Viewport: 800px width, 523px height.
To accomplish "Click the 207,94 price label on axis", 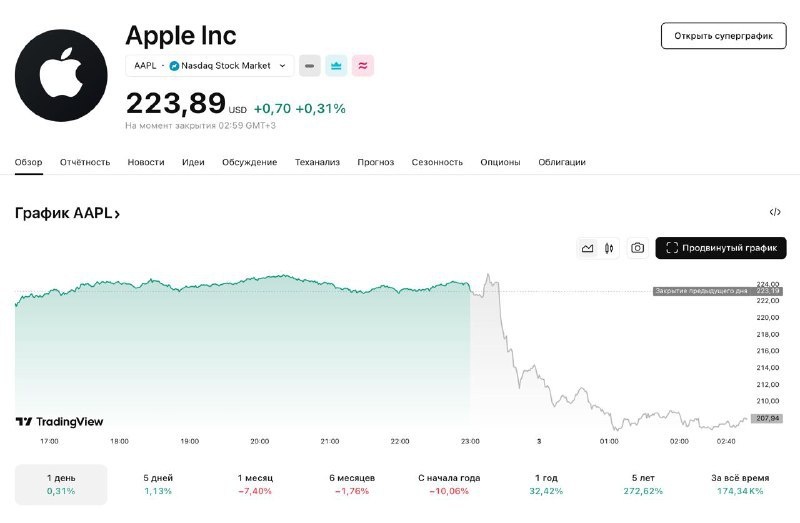I will pyautogui.click(x=768, y=418).
